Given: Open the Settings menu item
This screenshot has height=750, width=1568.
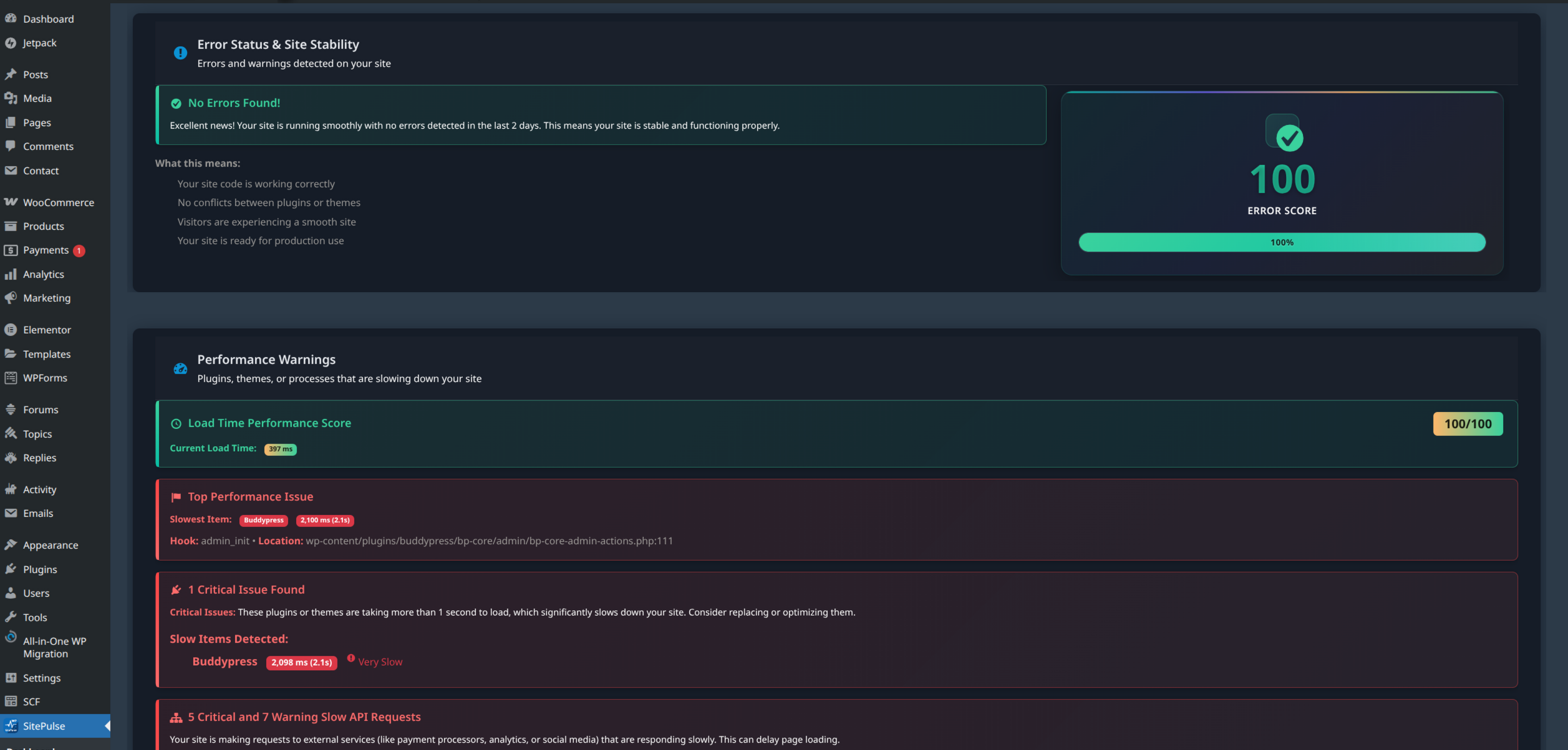Looking at the screenshot, I should coord(41,678).
